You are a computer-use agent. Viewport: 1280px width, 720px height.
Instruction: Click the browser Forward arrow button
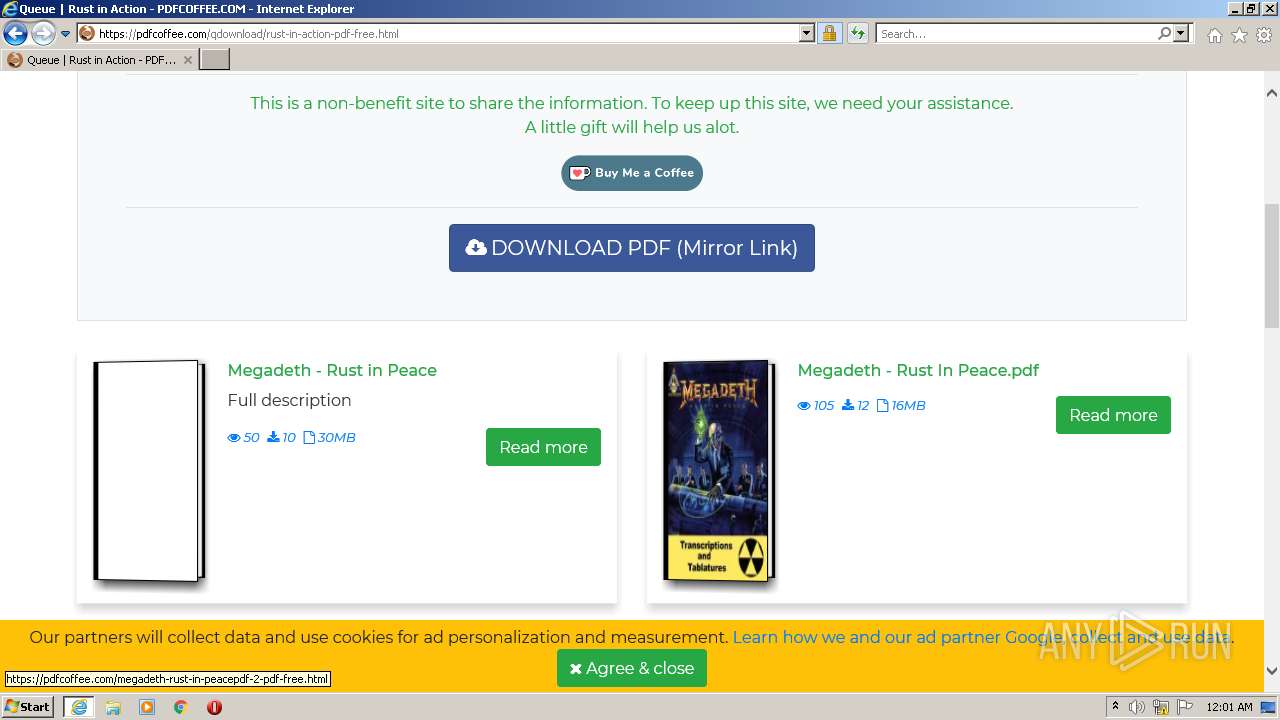42,34
